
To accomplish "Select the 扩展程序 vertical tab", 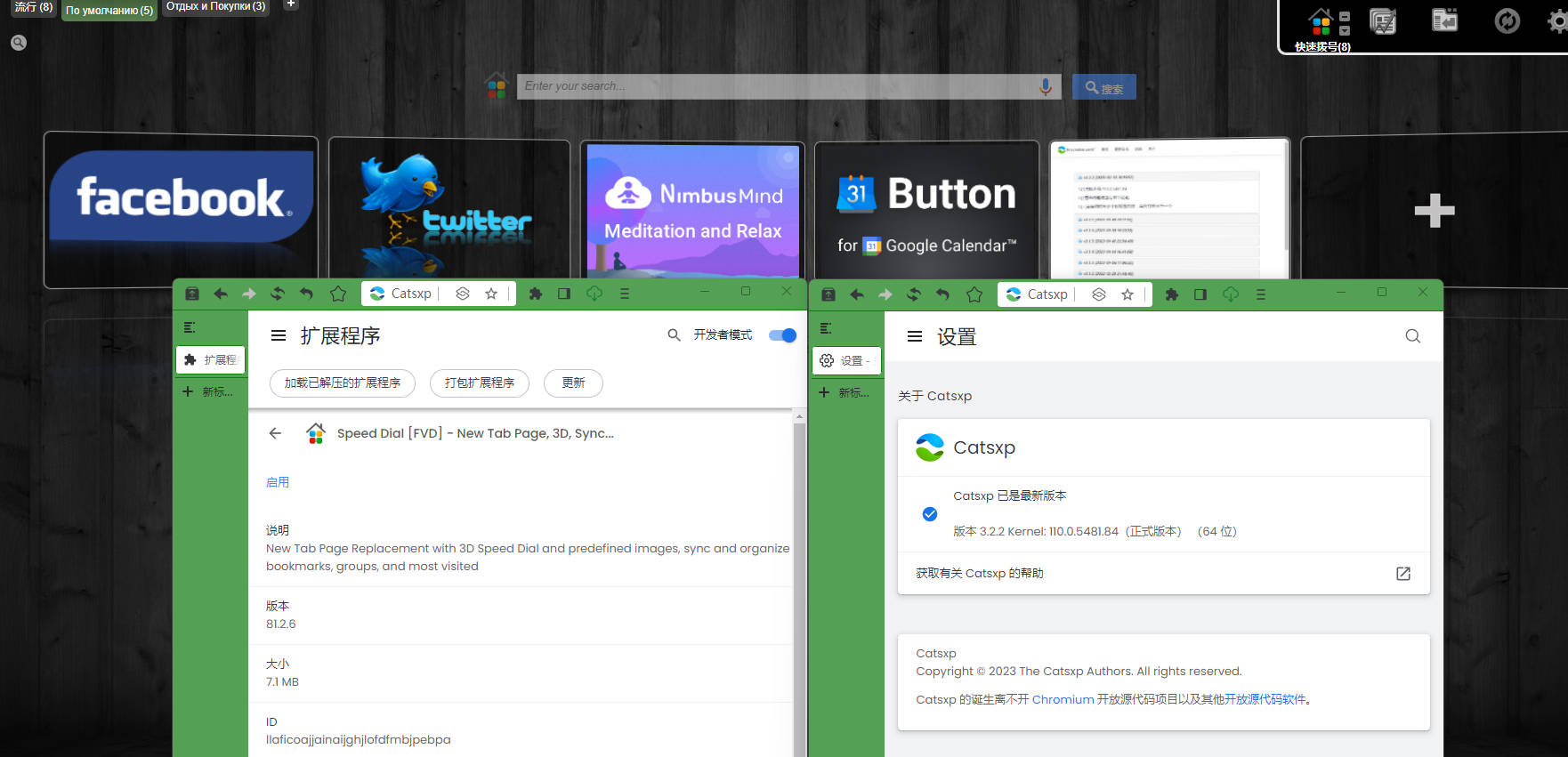I will pyautogui.click(x=211, y=359).
